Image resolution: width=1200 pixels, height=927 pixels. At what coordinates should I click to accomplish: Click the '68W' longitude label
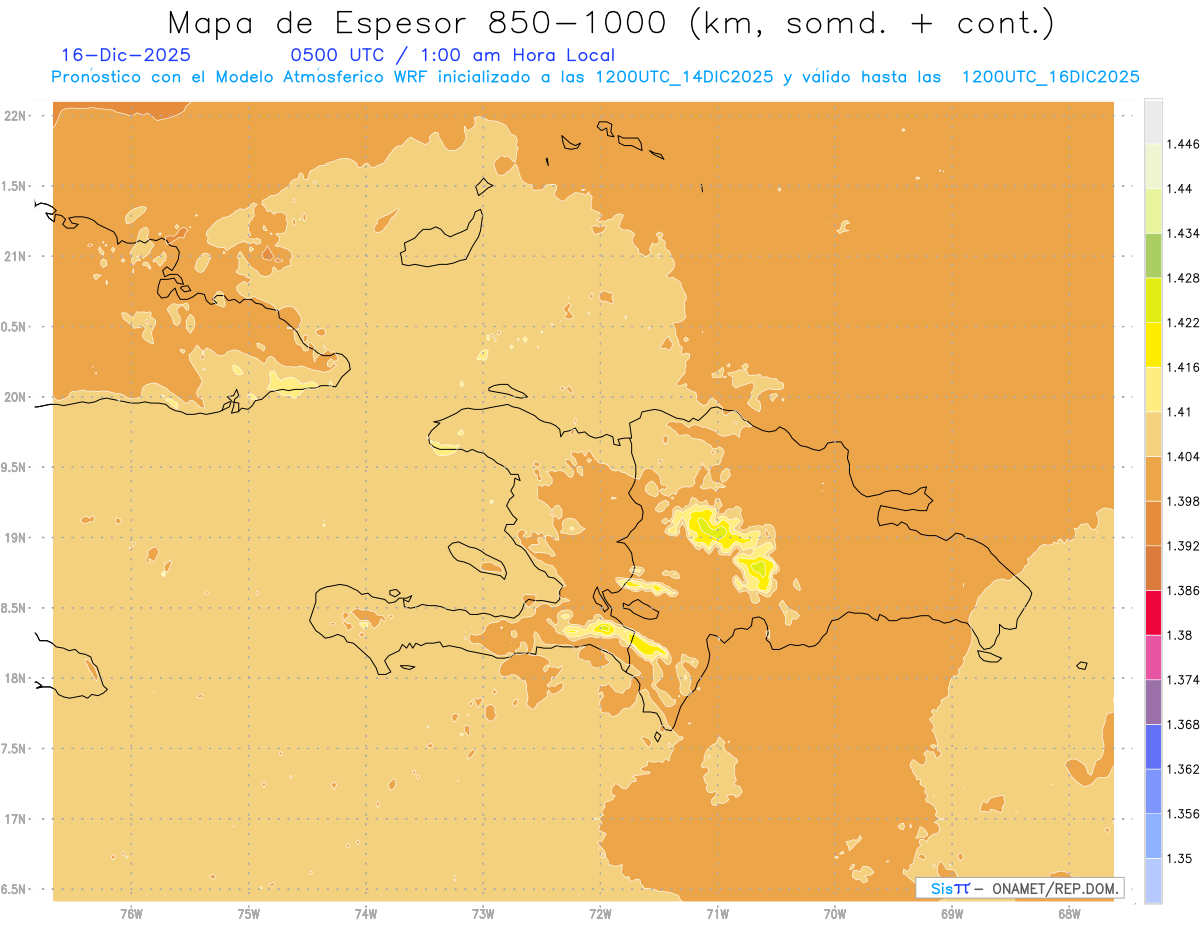pyautogui.click(x=1069, y=914)
